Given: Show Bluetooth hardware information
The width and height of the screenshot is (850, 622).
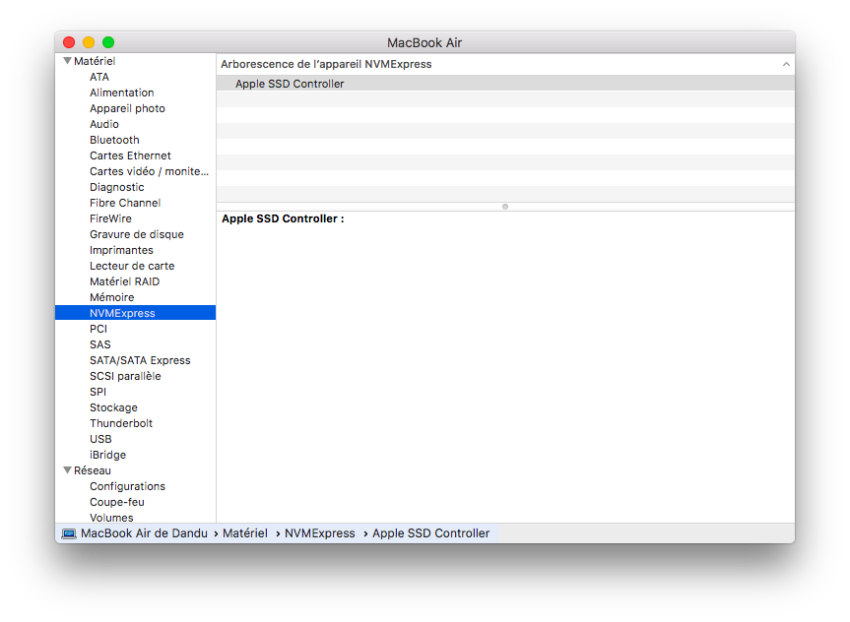Looking at the screenshot, I should pyautogui.click(x=114, y=140).
